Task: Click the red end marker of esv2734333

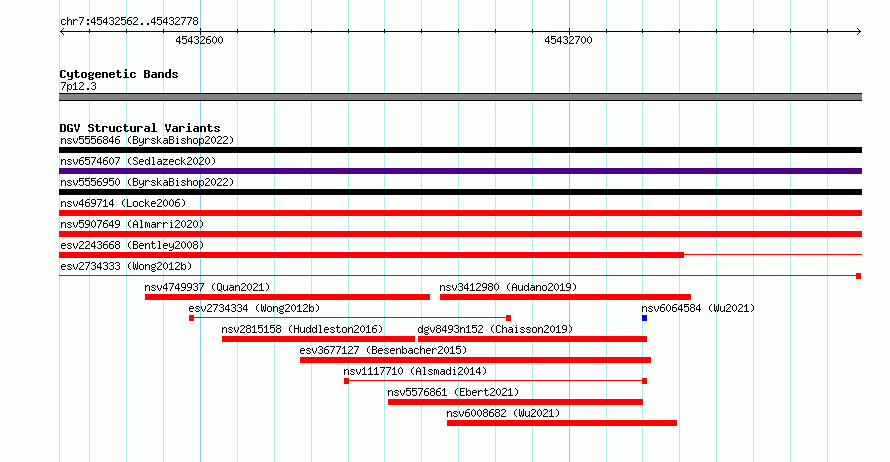Action: pos(859,276)
